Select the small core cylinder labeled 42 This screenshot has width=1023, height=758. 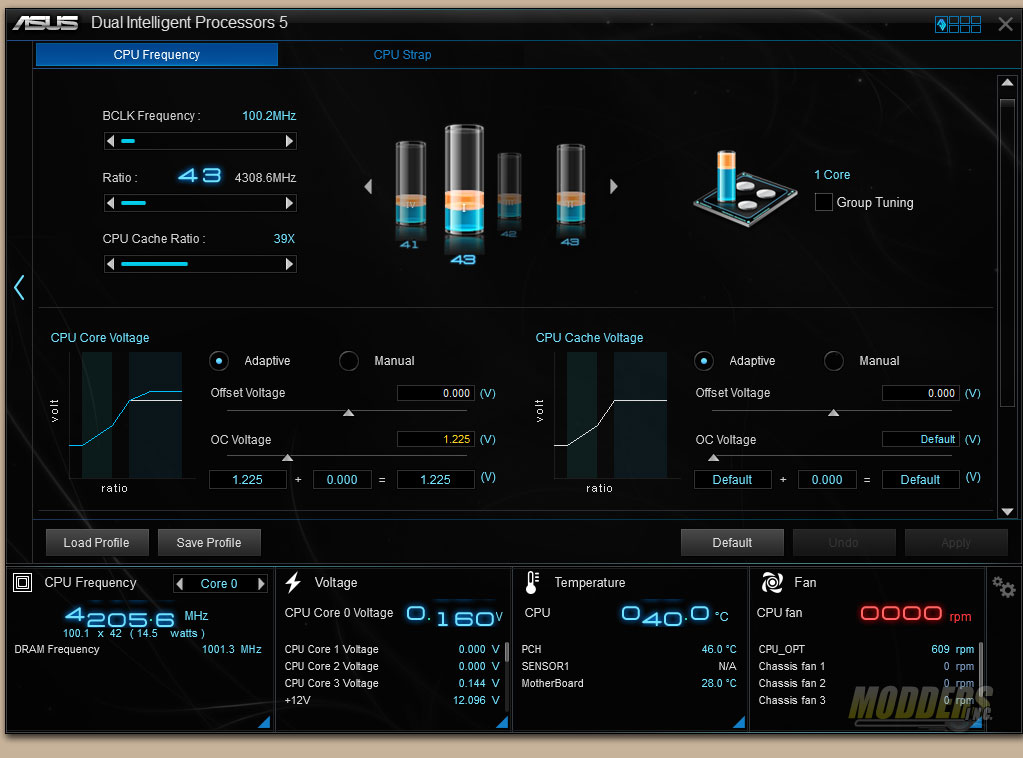coord(509,187)
